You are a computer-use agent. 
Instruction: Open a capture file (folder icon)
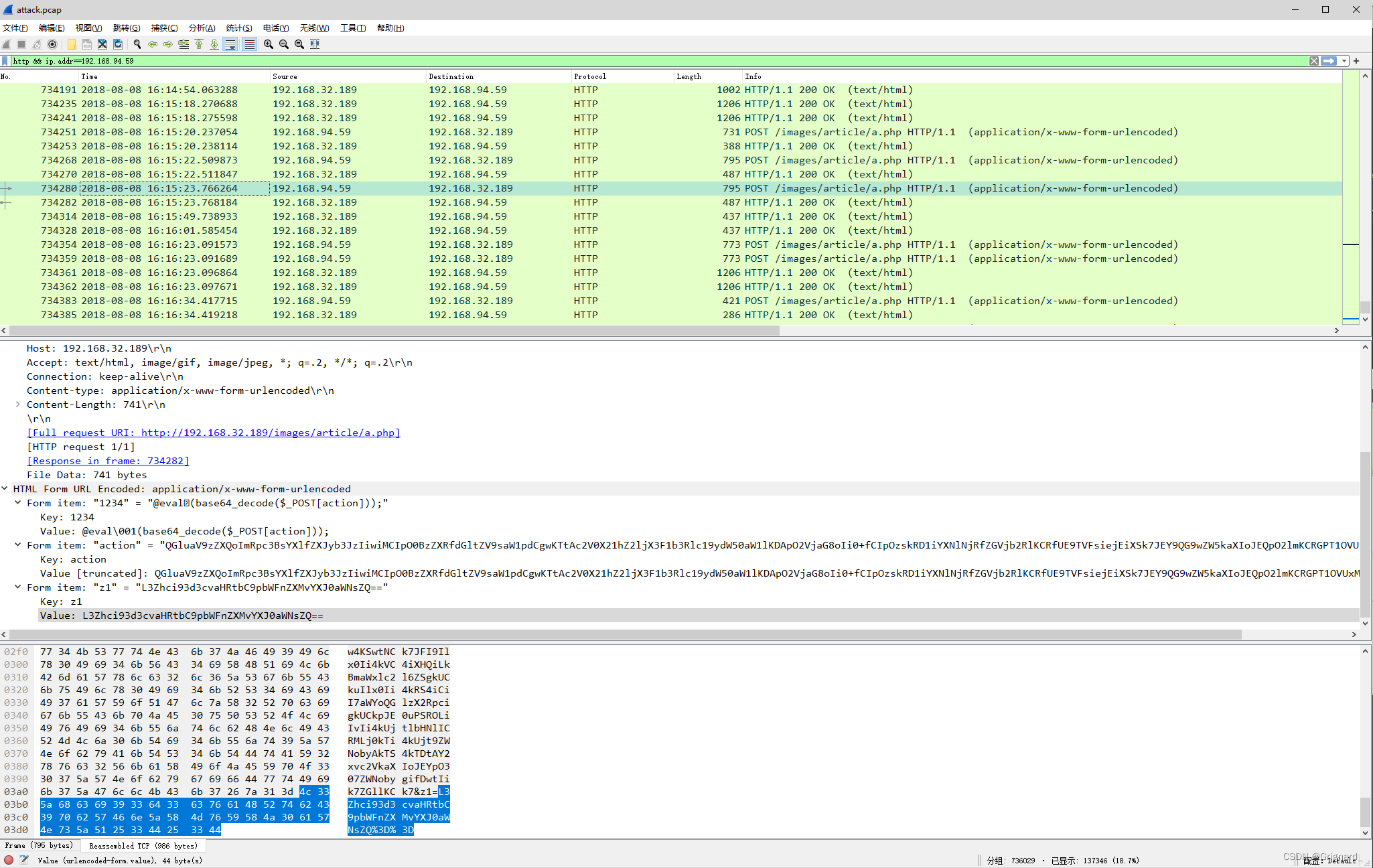pyautogui.click(x=72, y=44)
